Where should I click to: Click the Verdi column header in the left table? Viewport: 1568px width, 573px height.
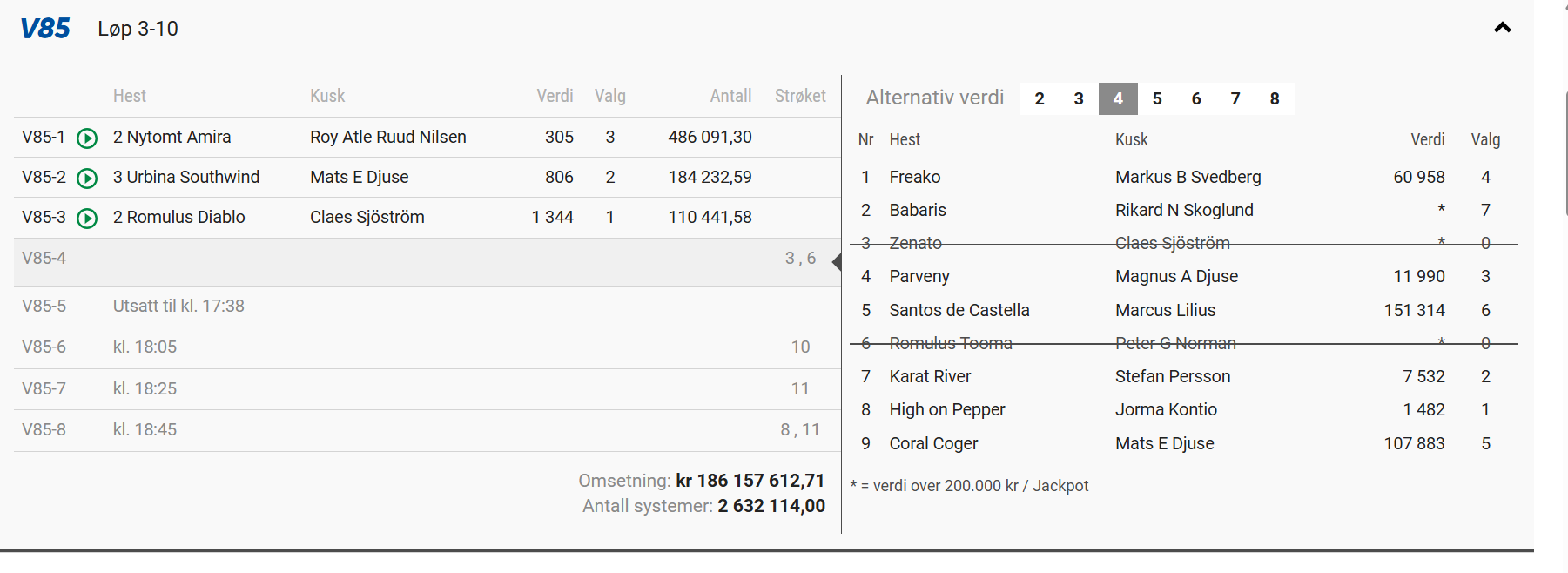point(555,97)
